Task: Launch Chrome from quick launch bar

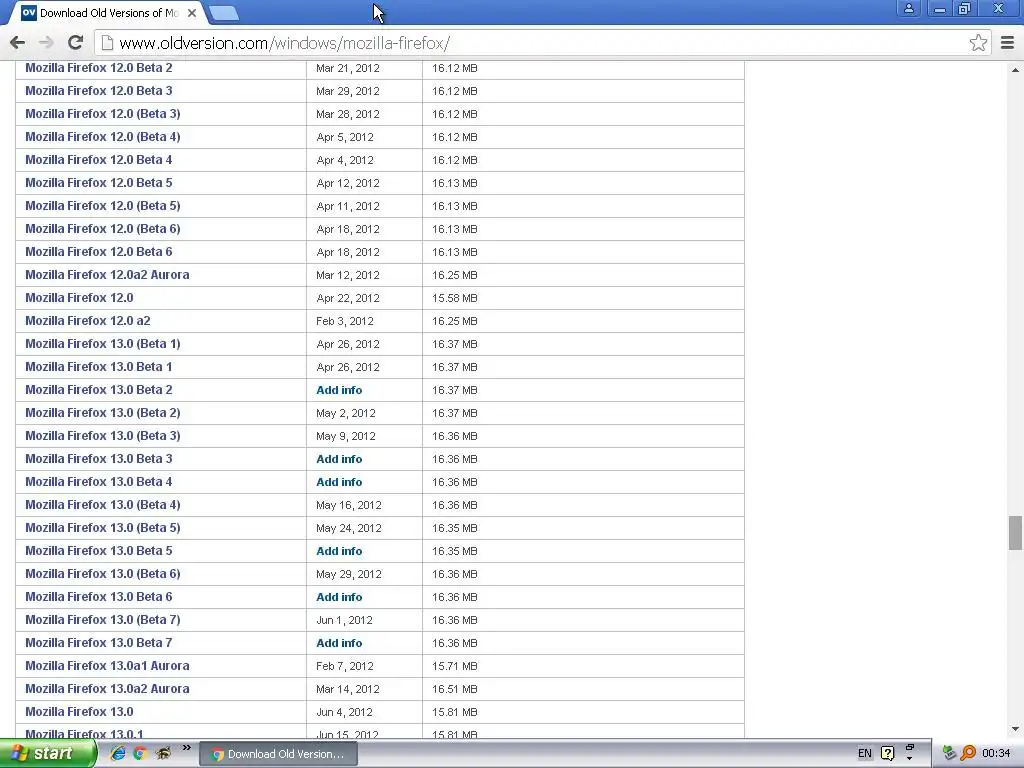Action: point(140,753)
